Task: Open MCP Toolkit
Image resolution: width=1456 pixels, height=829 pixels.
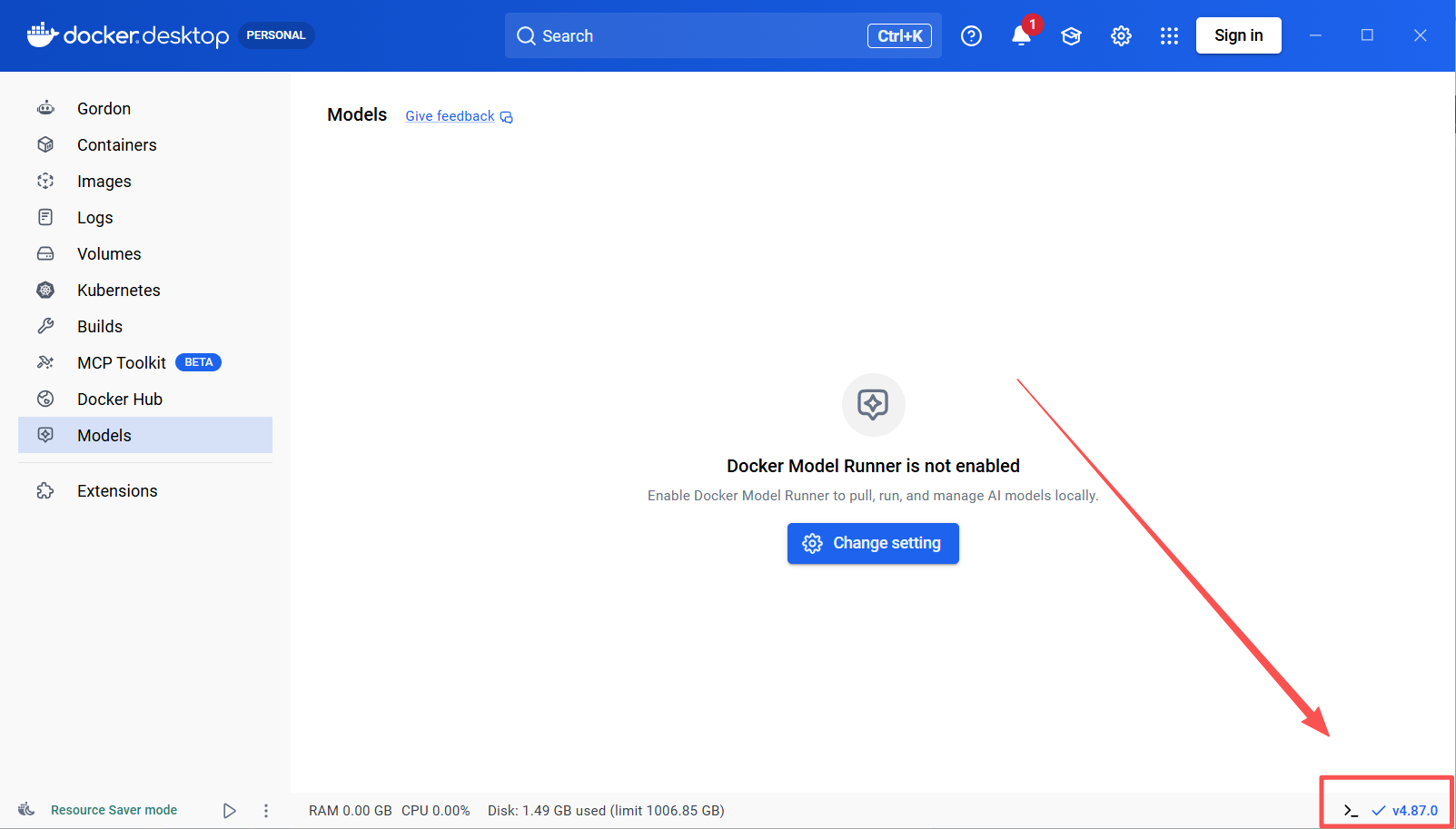Action: tap(145, 362)
